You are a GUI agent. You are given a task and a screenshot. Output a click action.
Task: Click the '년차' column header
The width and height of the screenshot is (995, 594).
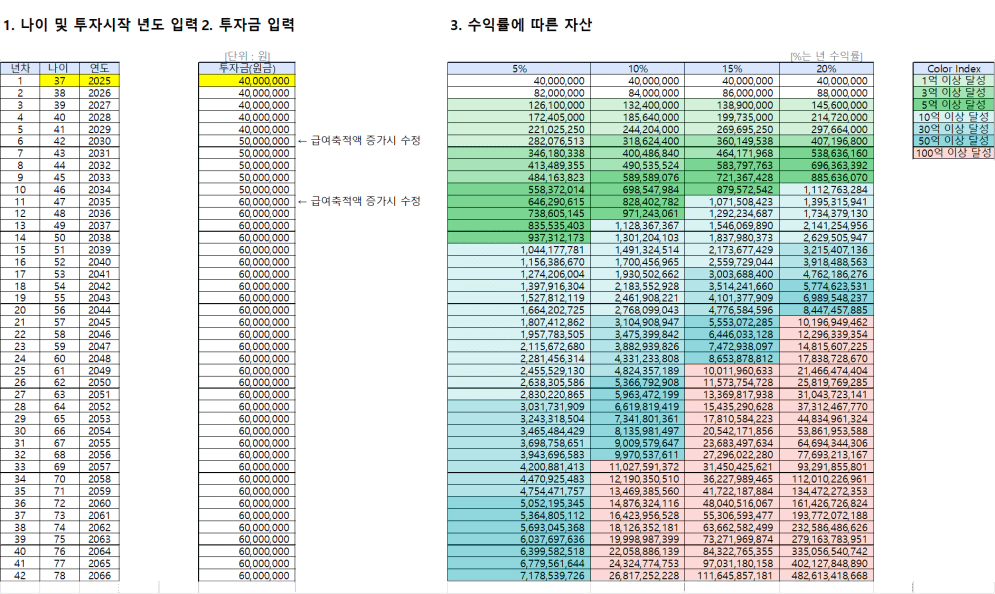pos(20,69)
